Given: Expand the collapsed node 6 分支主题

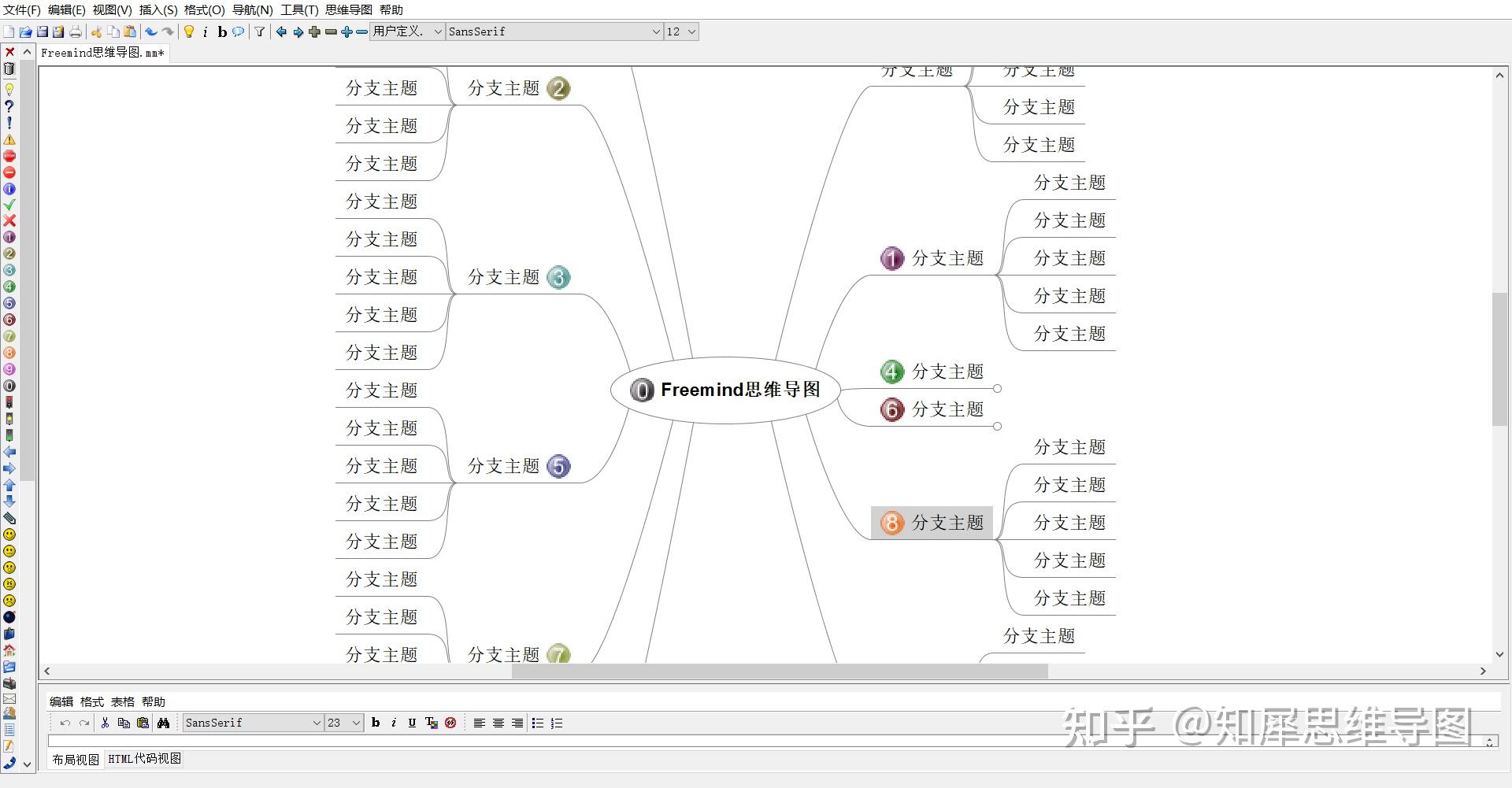Looking at the screenshot, I should tap(997, 427).
